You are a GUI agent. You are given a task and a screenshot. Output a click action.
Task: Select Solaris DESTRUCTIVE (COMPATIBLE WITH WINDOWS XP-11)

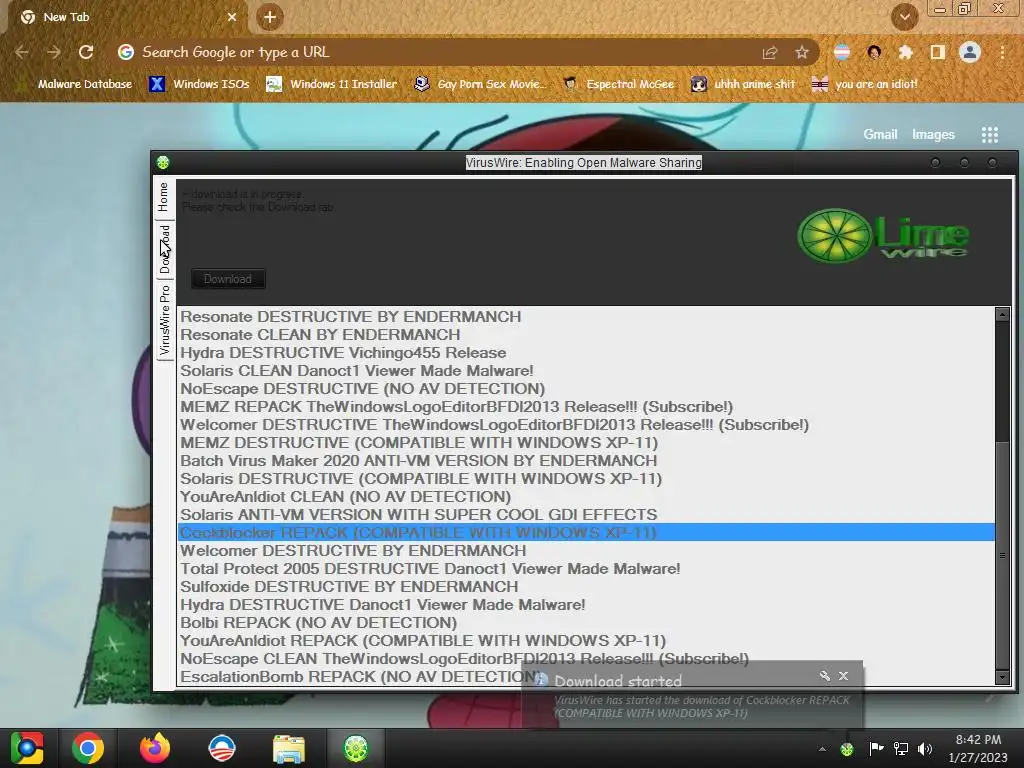(x=586, y=479)
